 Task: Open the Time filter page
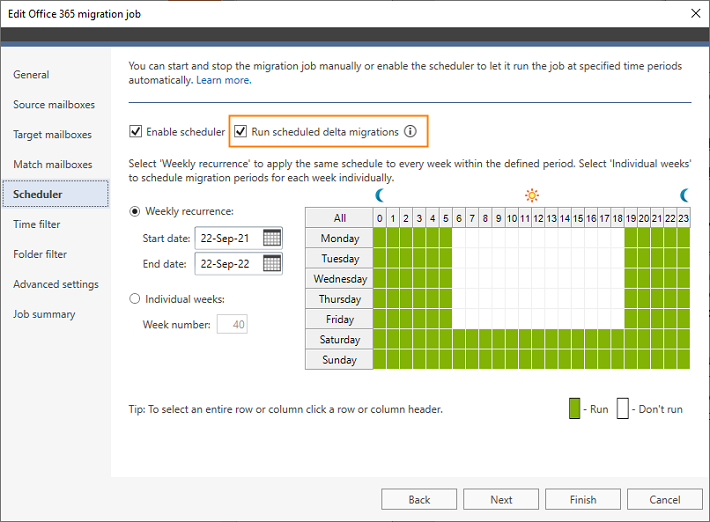(36, 224)
